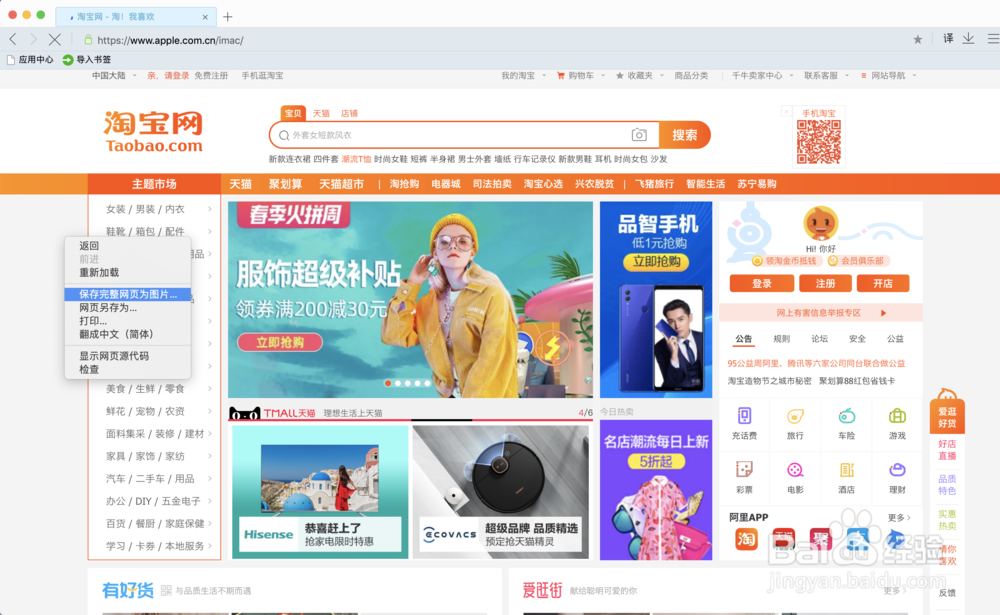Open 飞猪旅行 in the orange nav bar

pyautogui.click(x=654, y=184)
